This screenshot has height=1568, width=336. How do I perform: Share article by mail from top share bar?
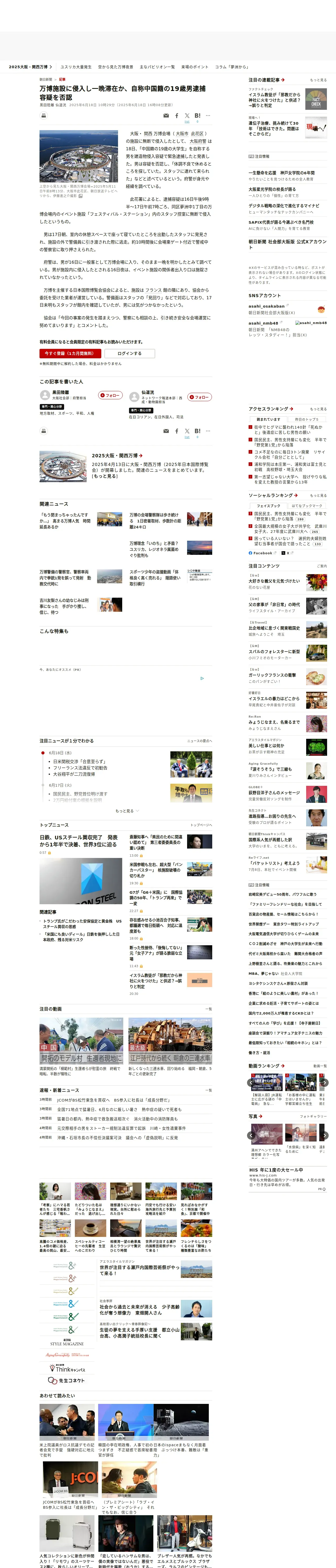pyautogui.click(x=166, y=116)
